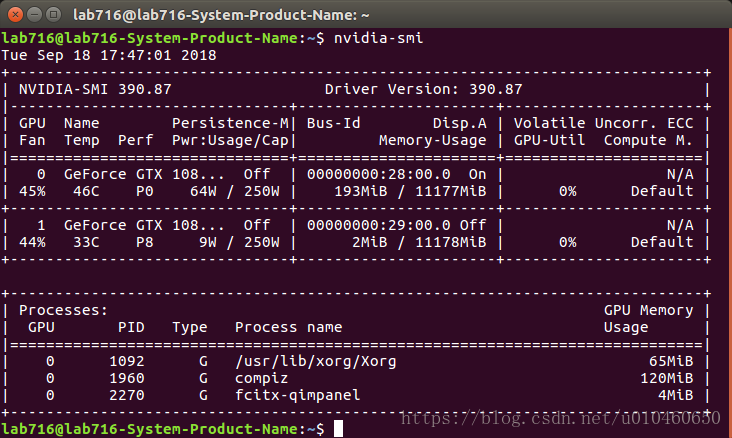Click fan speed 44%
The width and height of the screenshot is (732, 438).
33,242
